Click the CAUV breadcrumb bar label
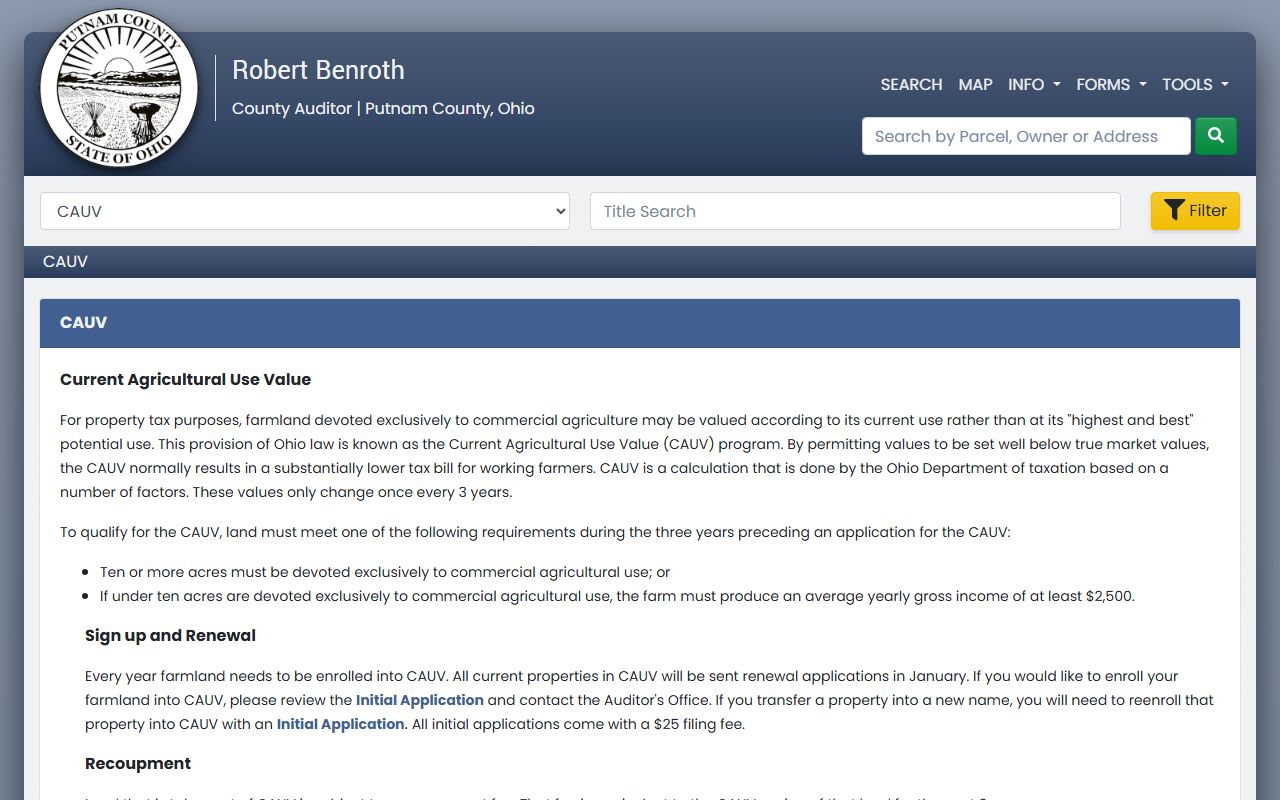Image resolution: width=1280 pixels, height=800 pixels. point(65,262)
